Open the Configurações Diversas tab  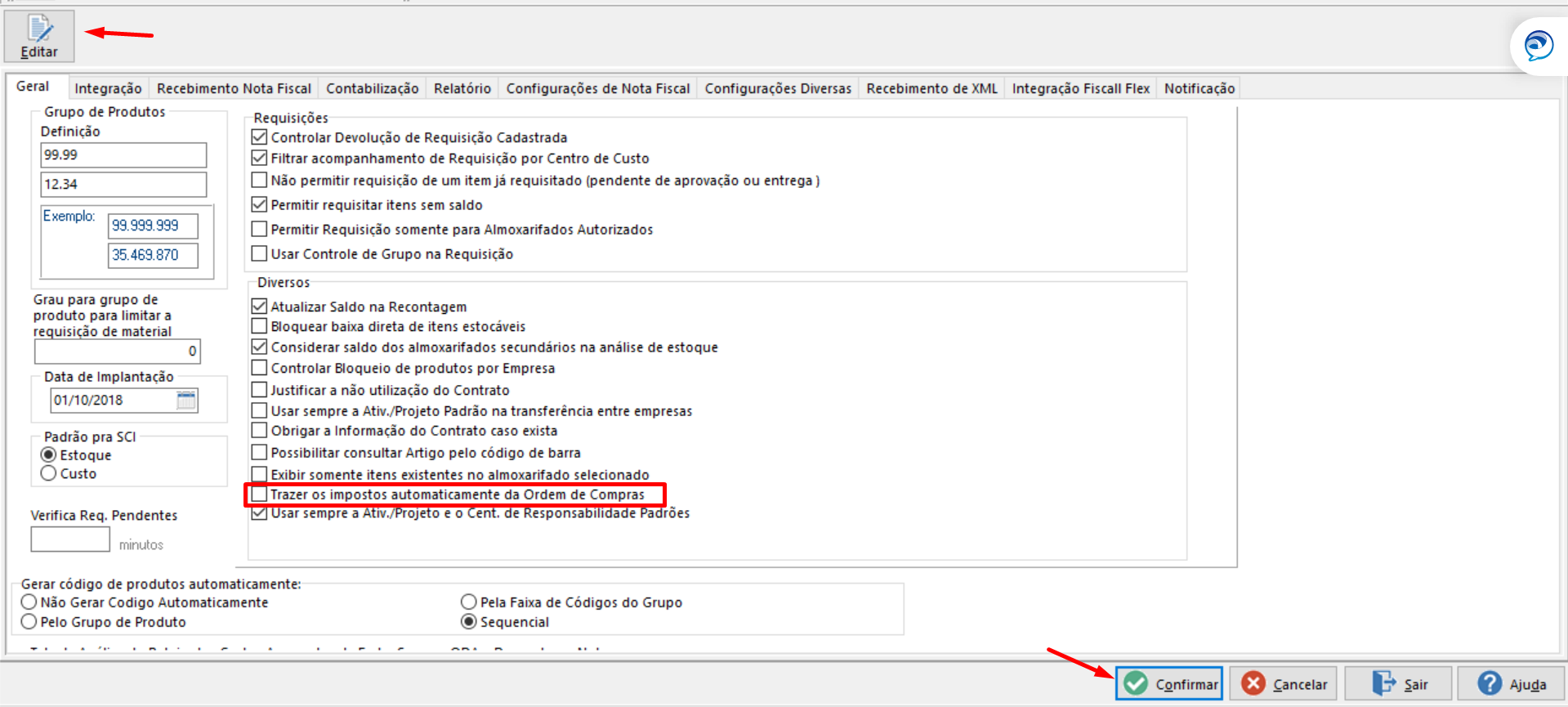778,88
